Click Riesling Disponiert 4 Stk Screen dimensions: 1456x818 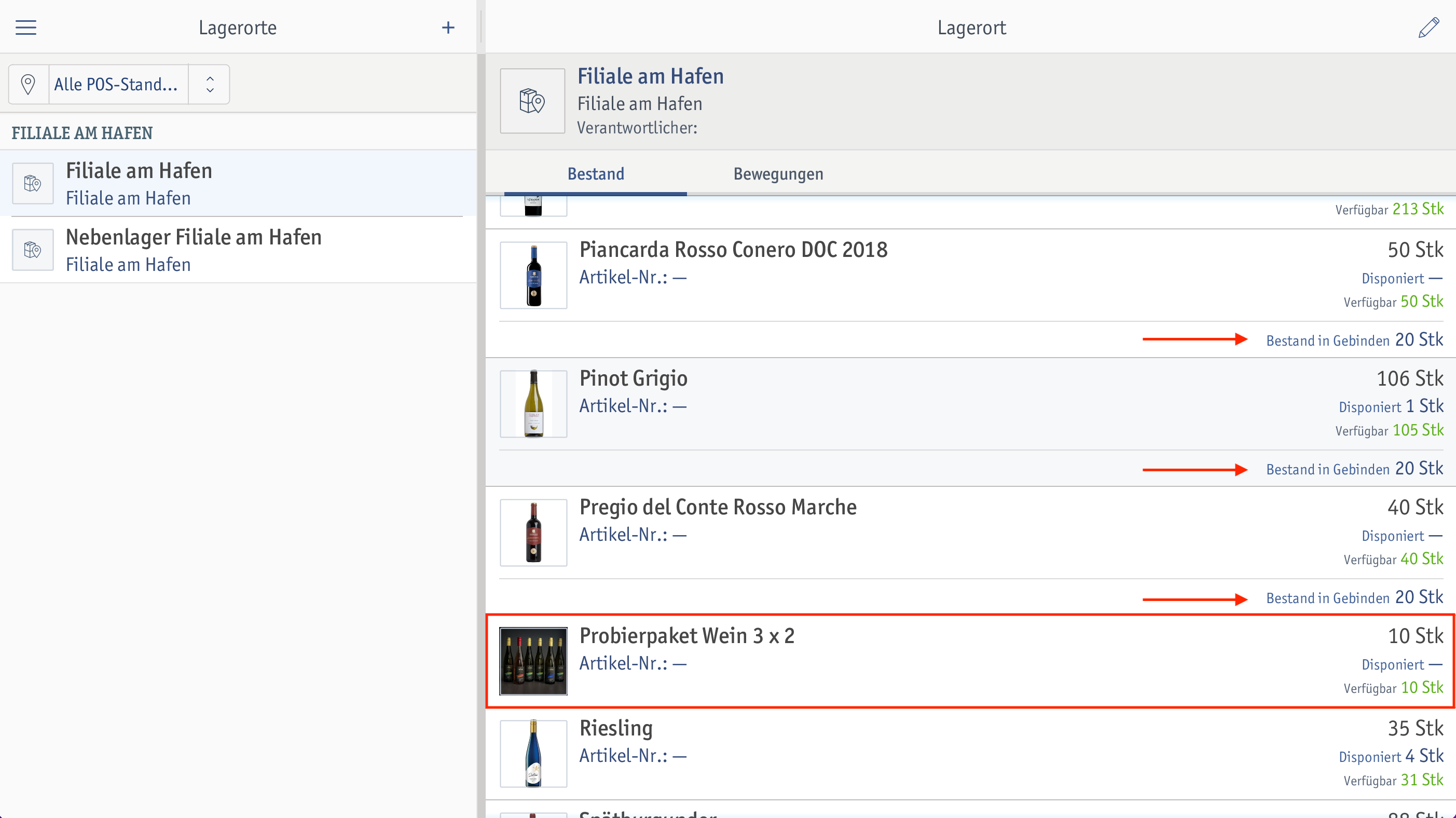[x=1391, y=756]
